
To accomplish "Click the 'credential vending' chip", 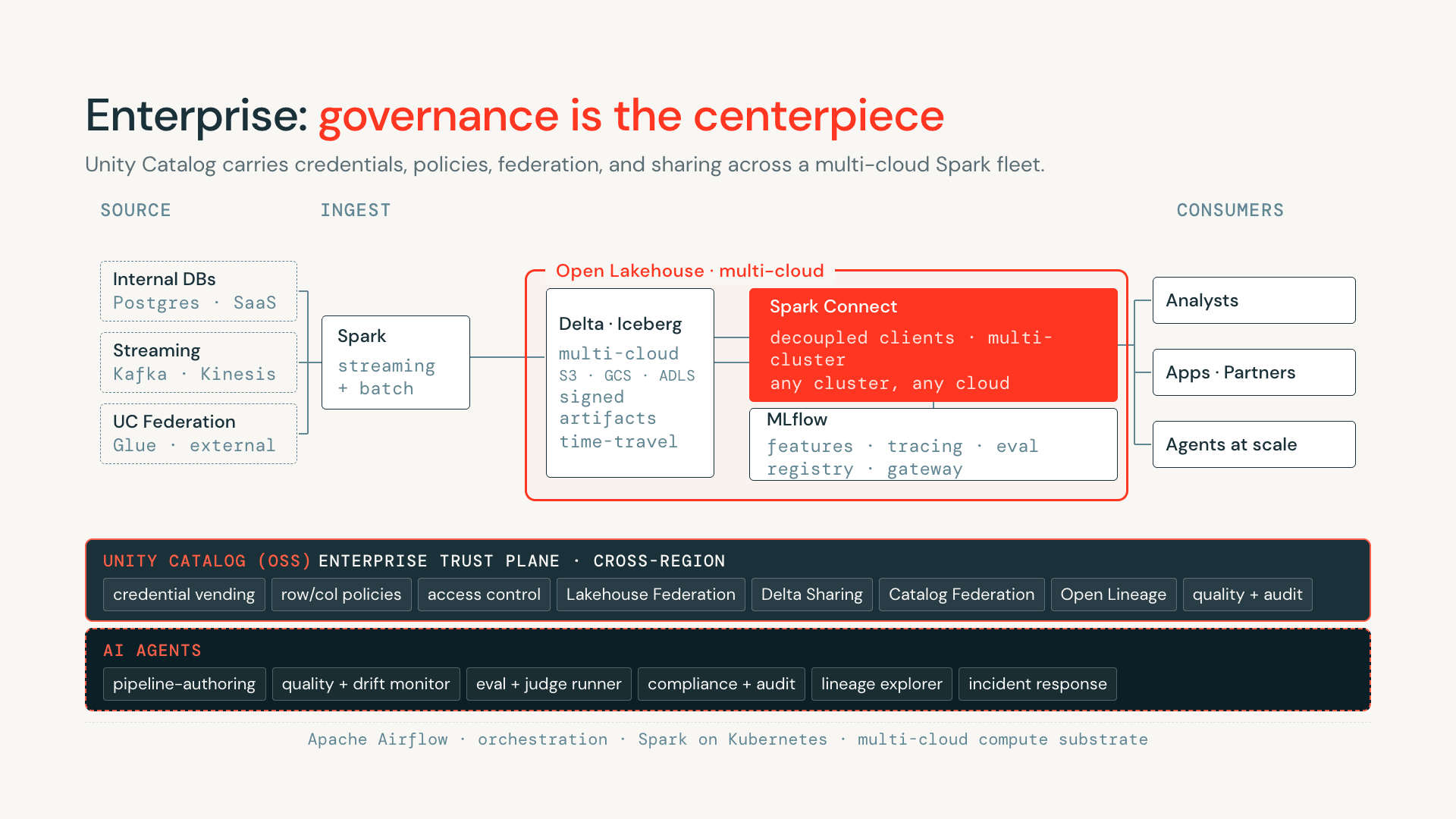I will click(184, 595).
